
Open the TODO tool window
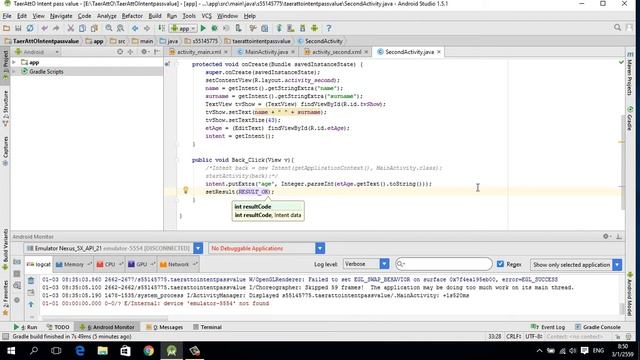(58, 327)
